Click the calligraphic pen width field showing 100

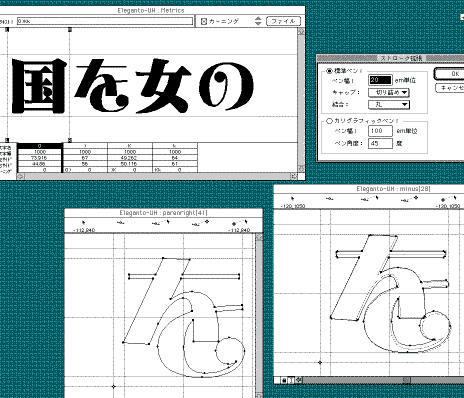coord(380,131)
